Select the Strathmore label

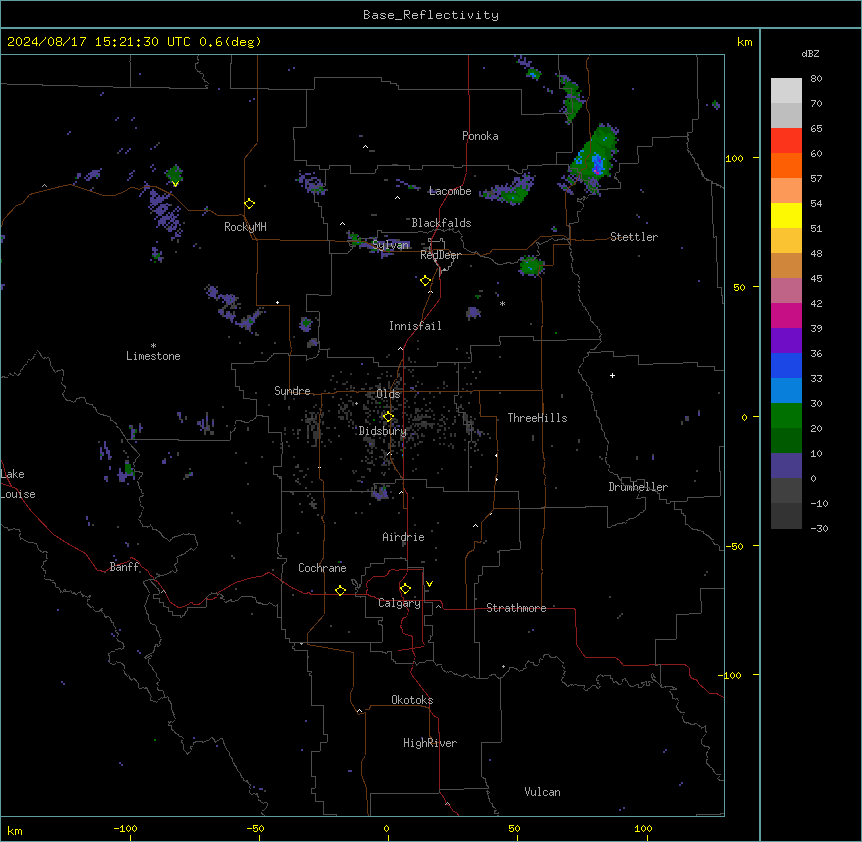click(516, 608)
